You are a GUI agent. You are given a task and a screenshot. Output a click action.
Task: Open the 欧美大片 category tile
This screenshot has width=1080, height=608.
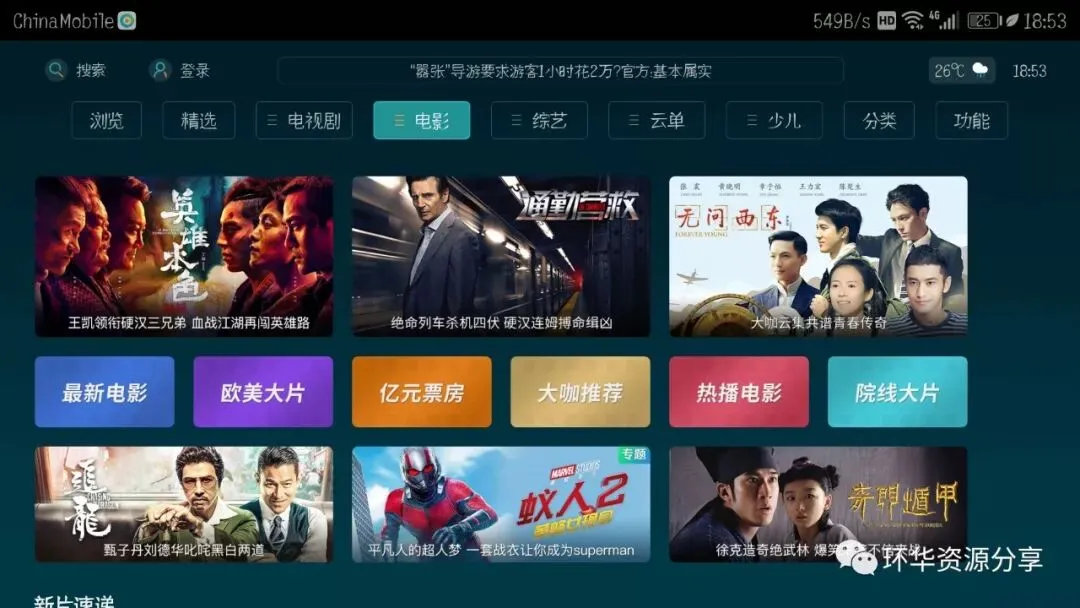263,392
